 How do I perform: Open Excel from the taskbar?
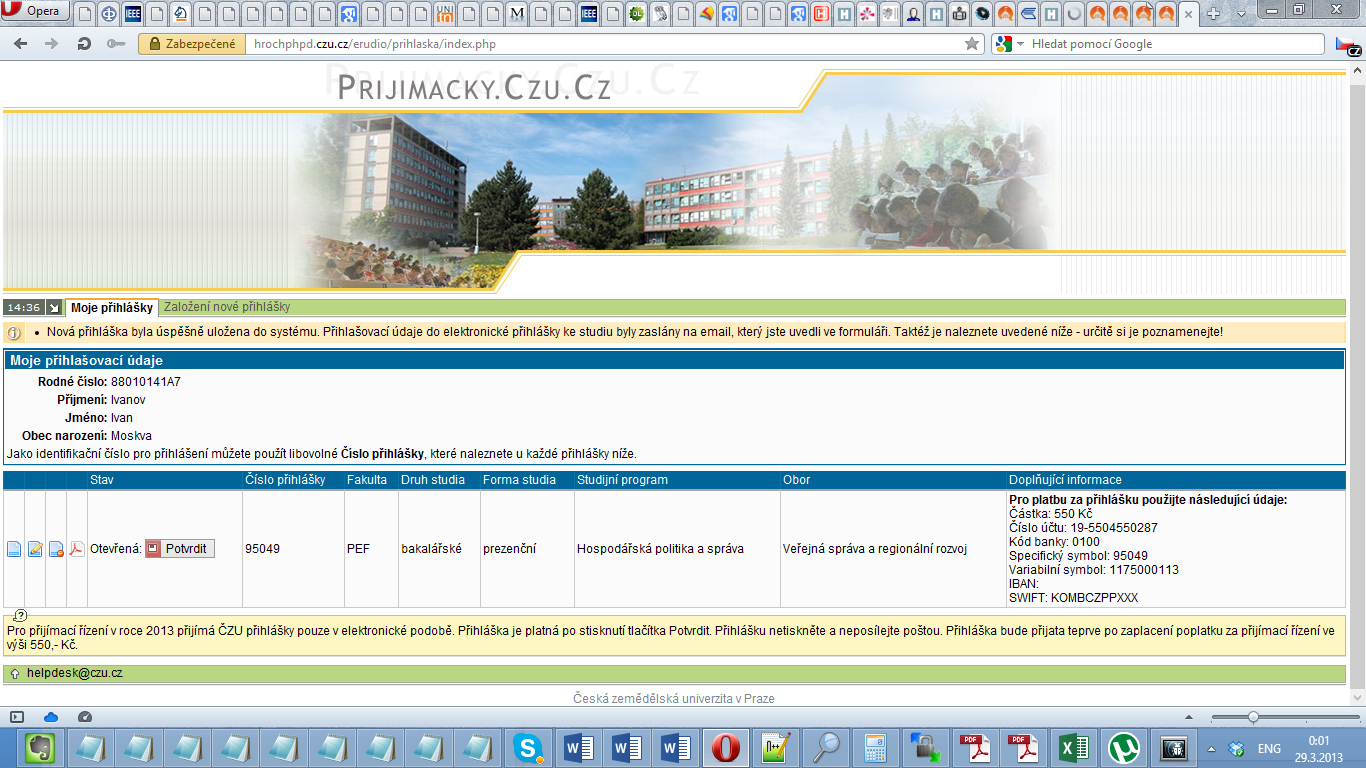point(1074,747)
